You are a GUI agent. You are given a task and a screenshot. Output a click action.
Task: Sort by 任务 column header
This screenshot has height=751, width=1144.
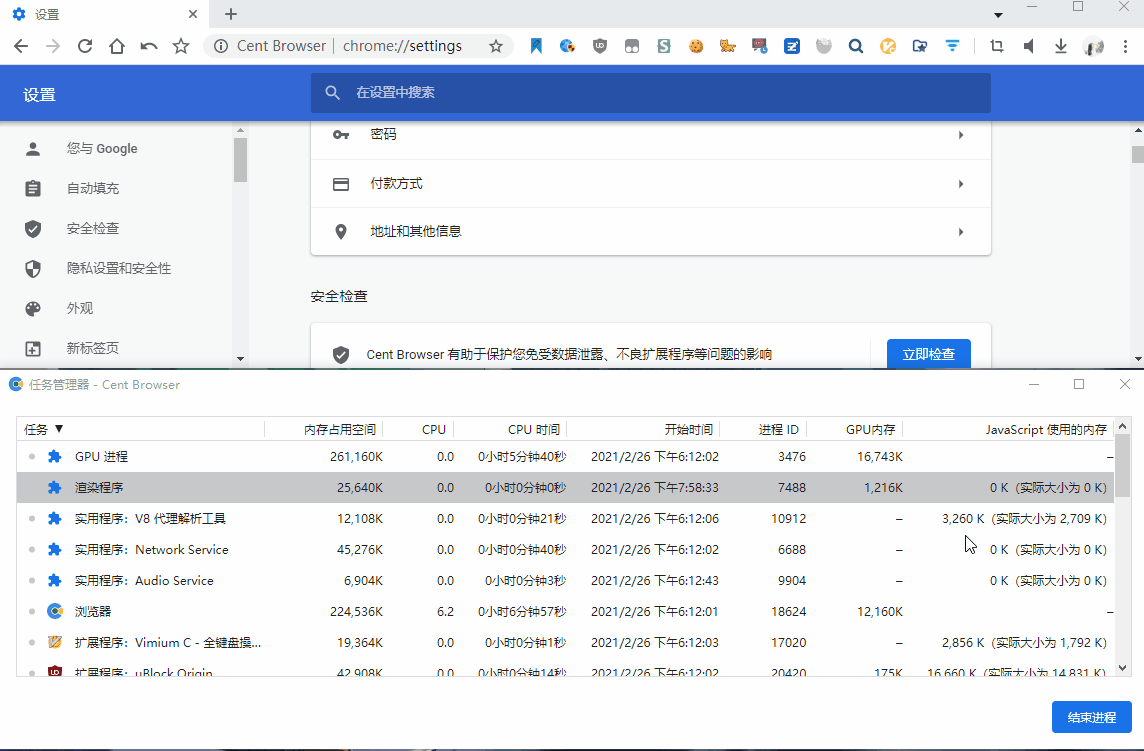[x=140, y=429]
